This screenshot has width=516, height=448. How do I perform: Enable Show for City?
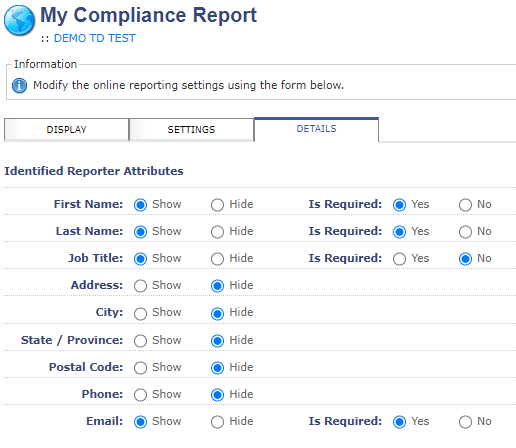[x=140, y=314]
